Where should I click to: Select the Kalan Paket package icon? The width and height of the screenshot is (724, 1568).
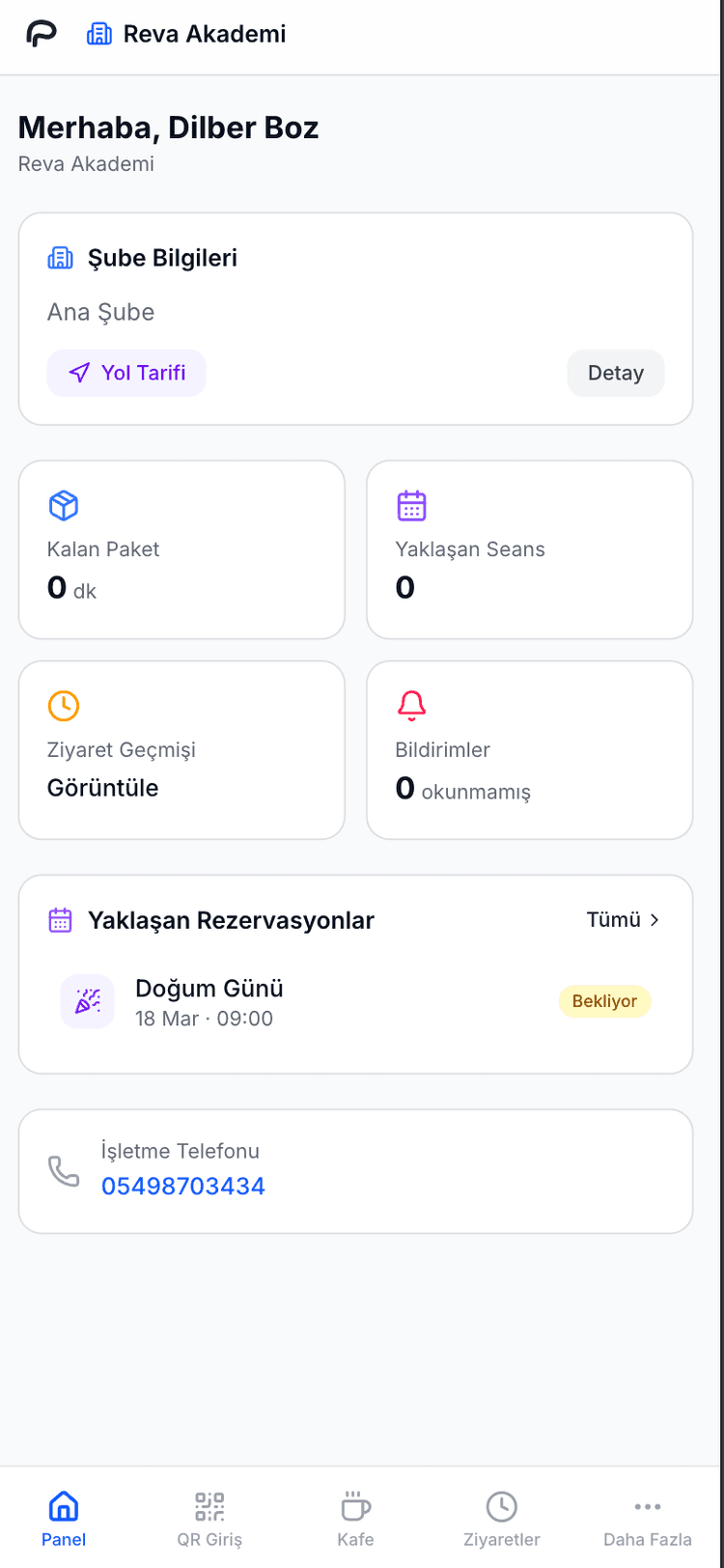coord(62,504)
